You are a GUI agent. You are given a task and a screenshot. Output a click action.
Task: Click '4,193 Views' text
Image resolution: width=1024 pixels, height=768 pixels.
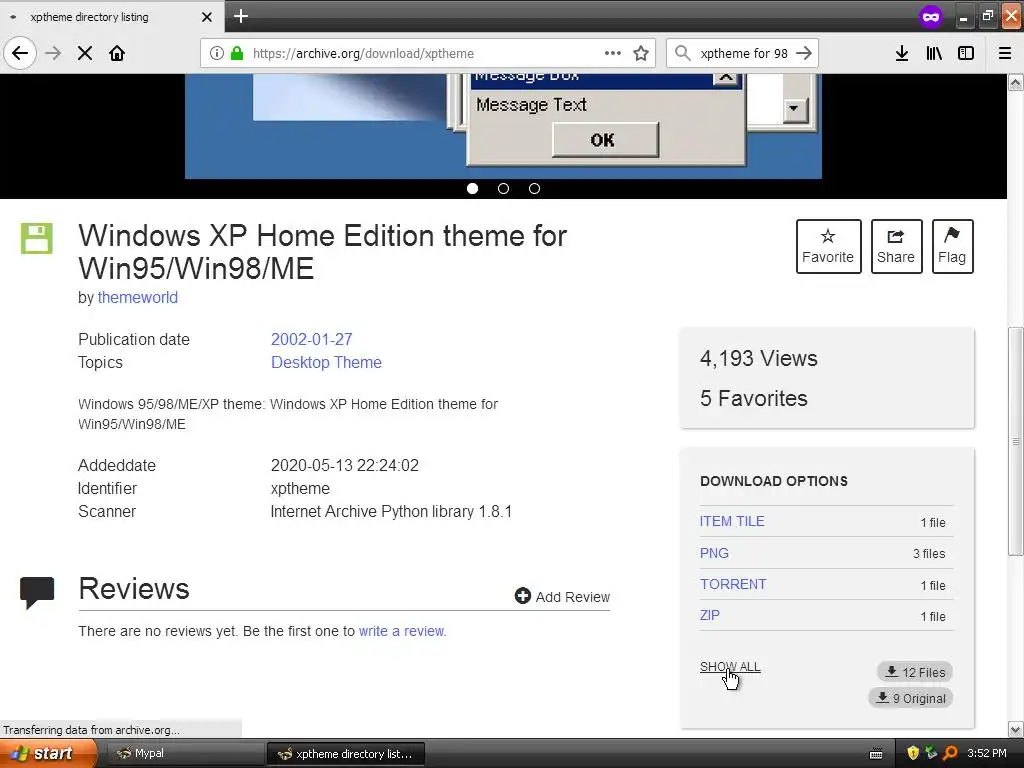[x=758, y=359]
